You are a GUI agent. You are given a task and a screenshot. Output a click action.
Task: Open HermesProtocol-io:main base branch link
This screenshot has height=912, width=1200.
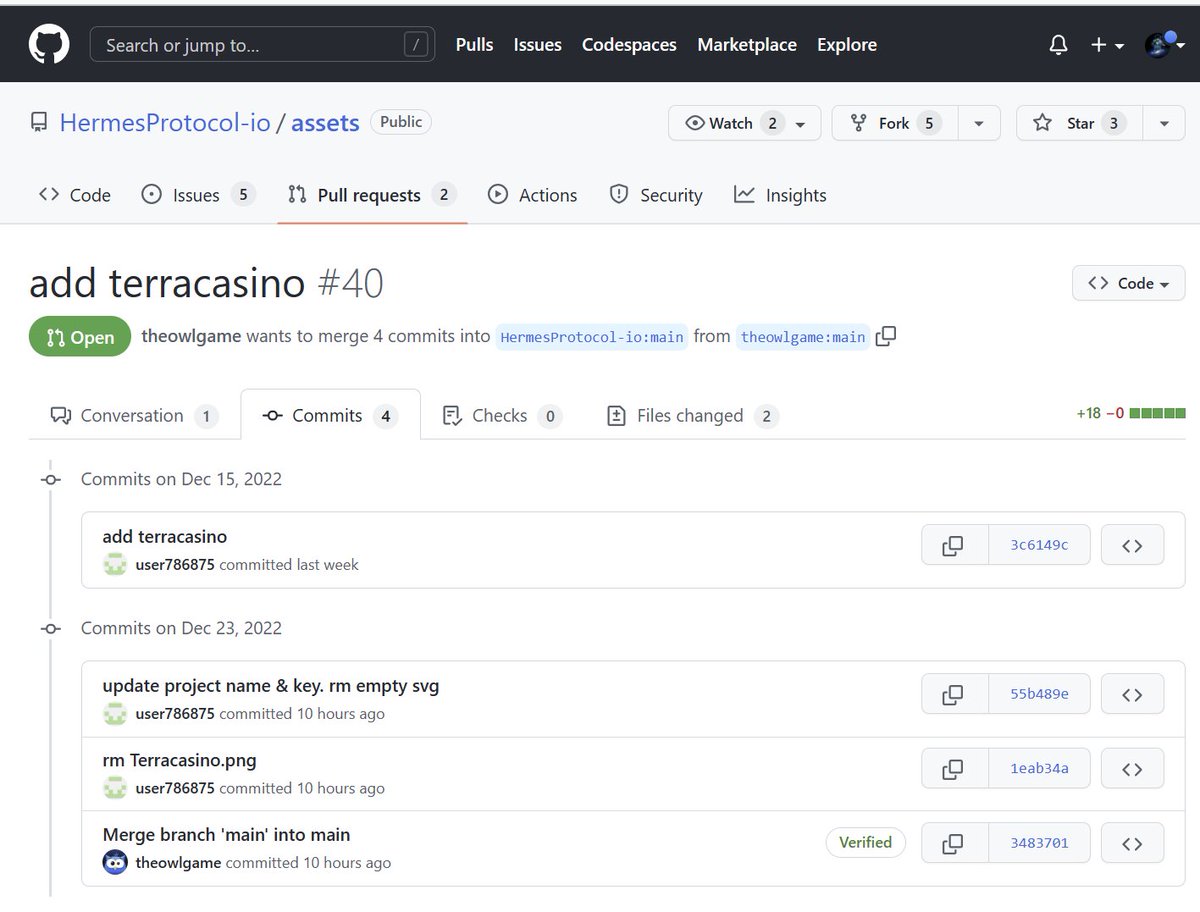592,337
